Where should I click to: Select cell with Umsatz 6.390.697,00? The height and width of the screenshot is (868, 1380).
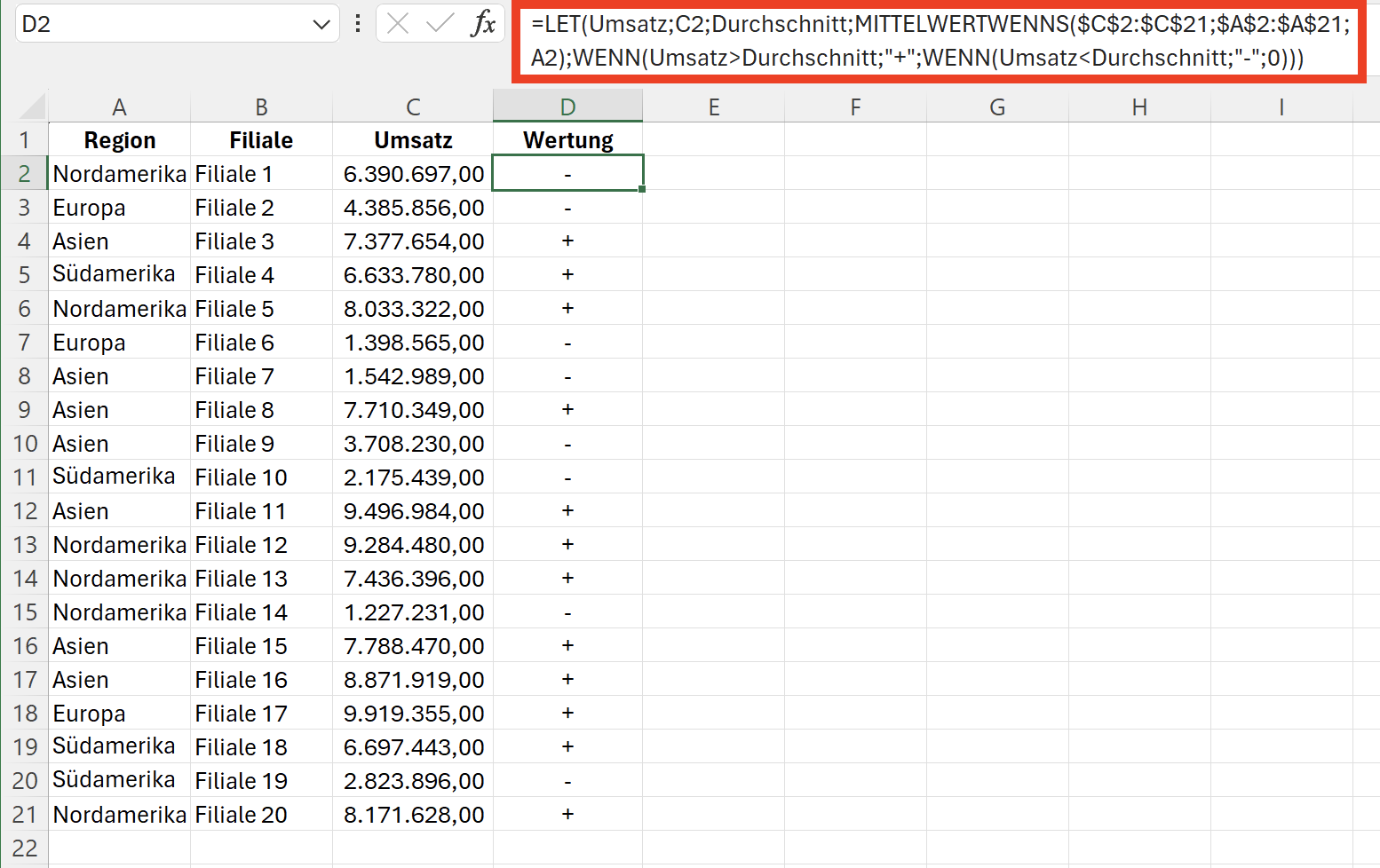click(x=413, y=173)
